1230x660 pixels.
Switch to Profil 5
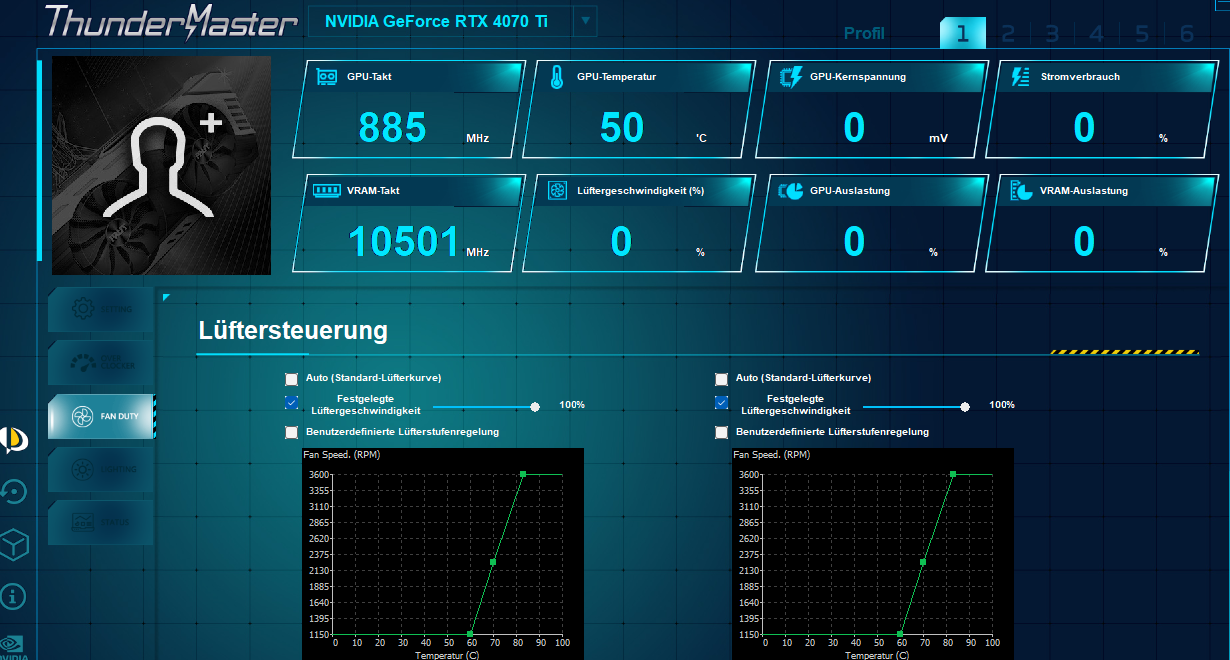1142,33
